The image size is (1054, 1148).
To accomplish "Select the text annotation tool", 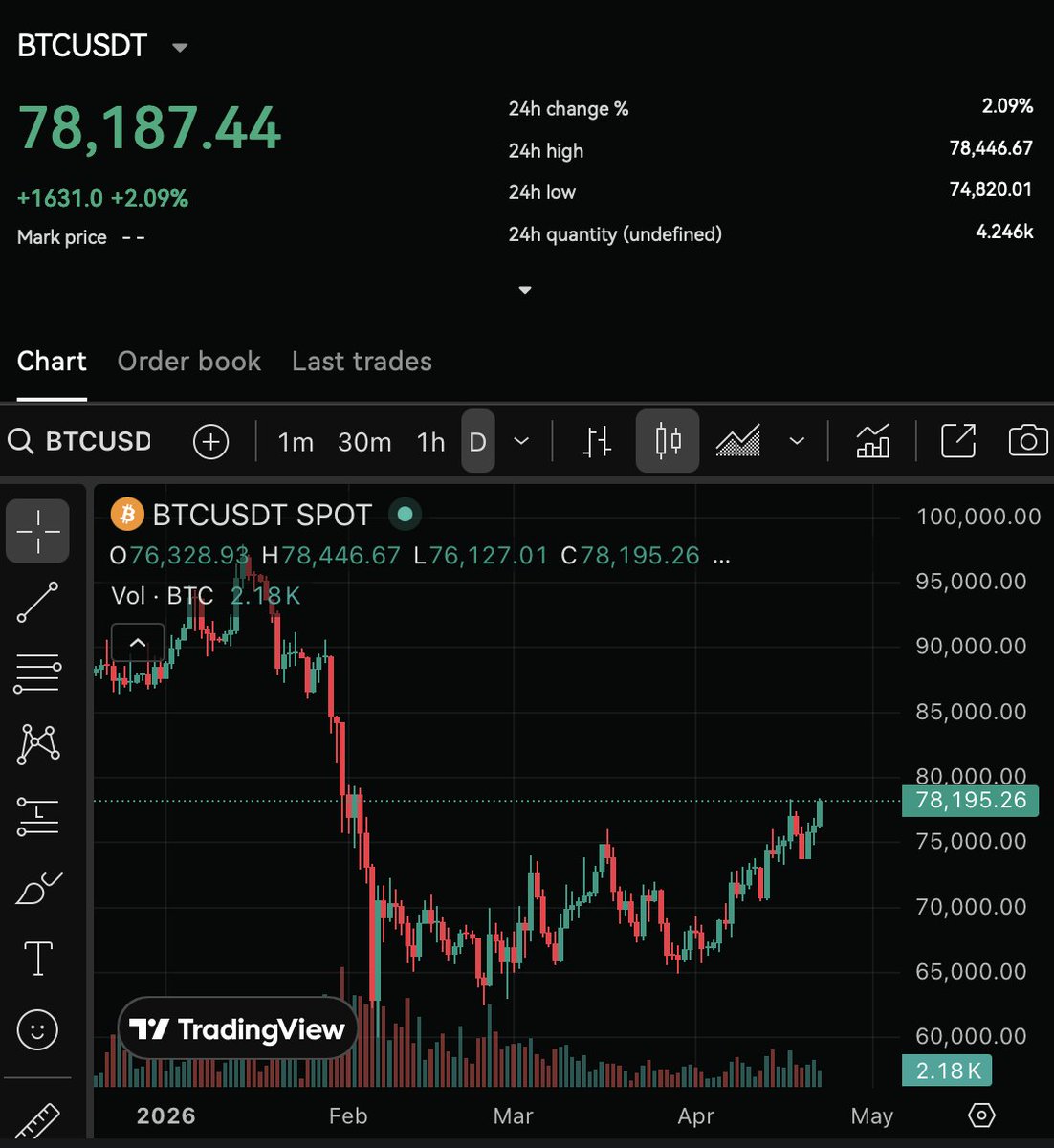I will [x=38, y=958].
